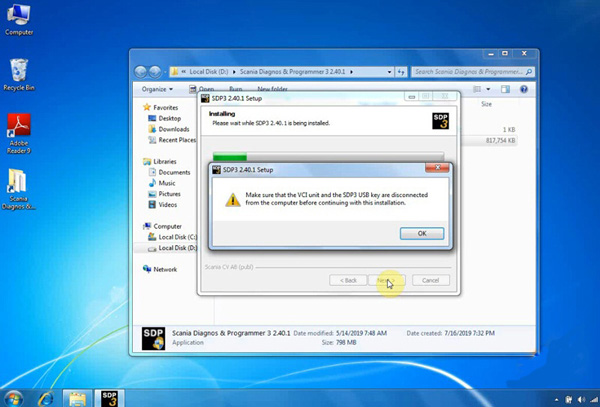Open the Windows Start menu

14,399
